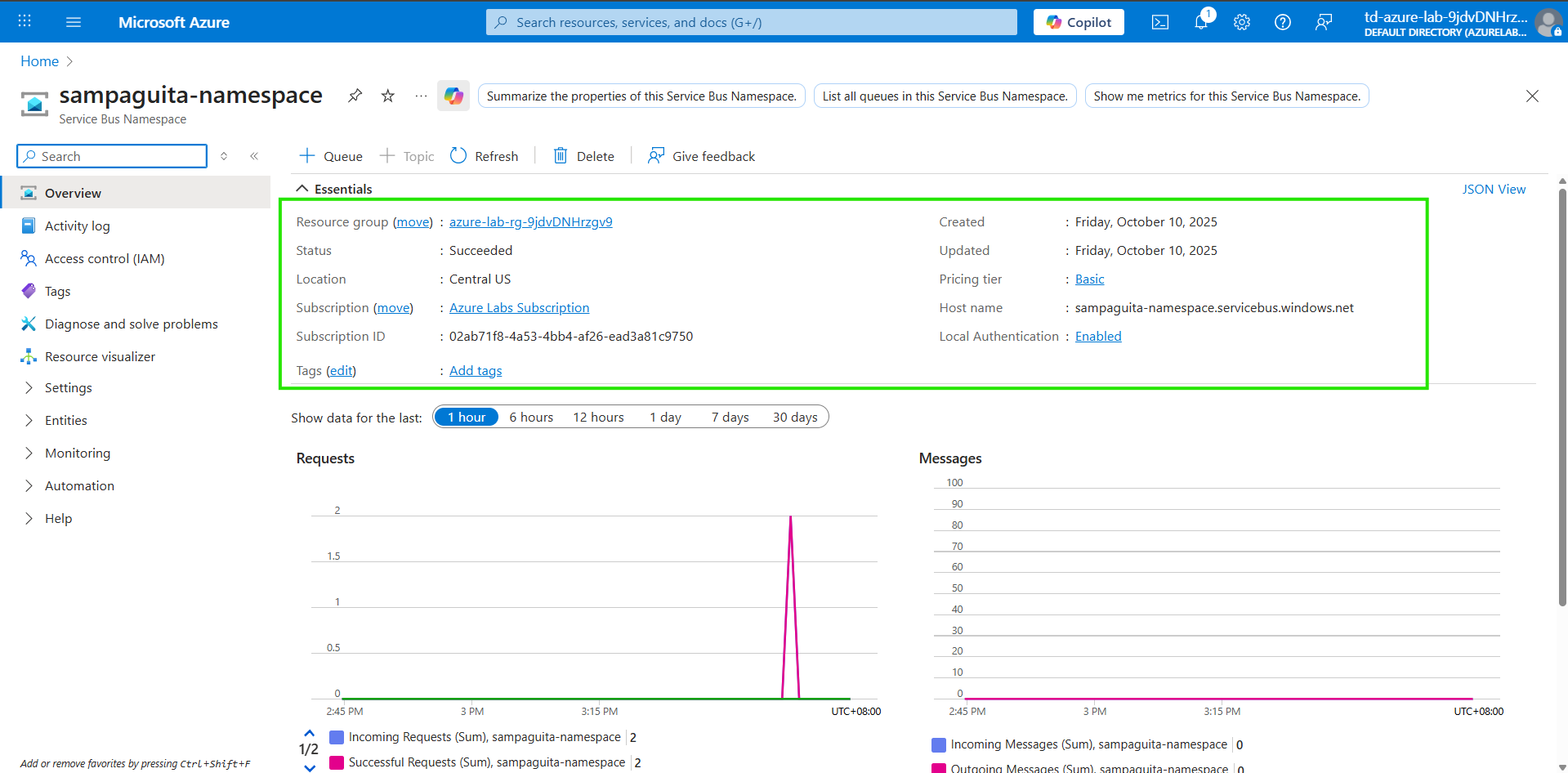The image size is (1568, 773).
Task: Open Access control (IAM) page
Action: tap(105, 258)
